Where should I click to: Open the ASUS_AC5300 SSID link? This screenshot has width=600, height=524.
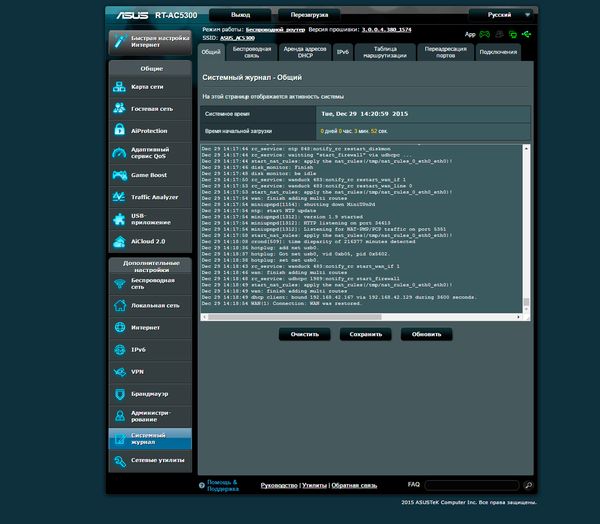pyautogui.click(x=237, y=38)
